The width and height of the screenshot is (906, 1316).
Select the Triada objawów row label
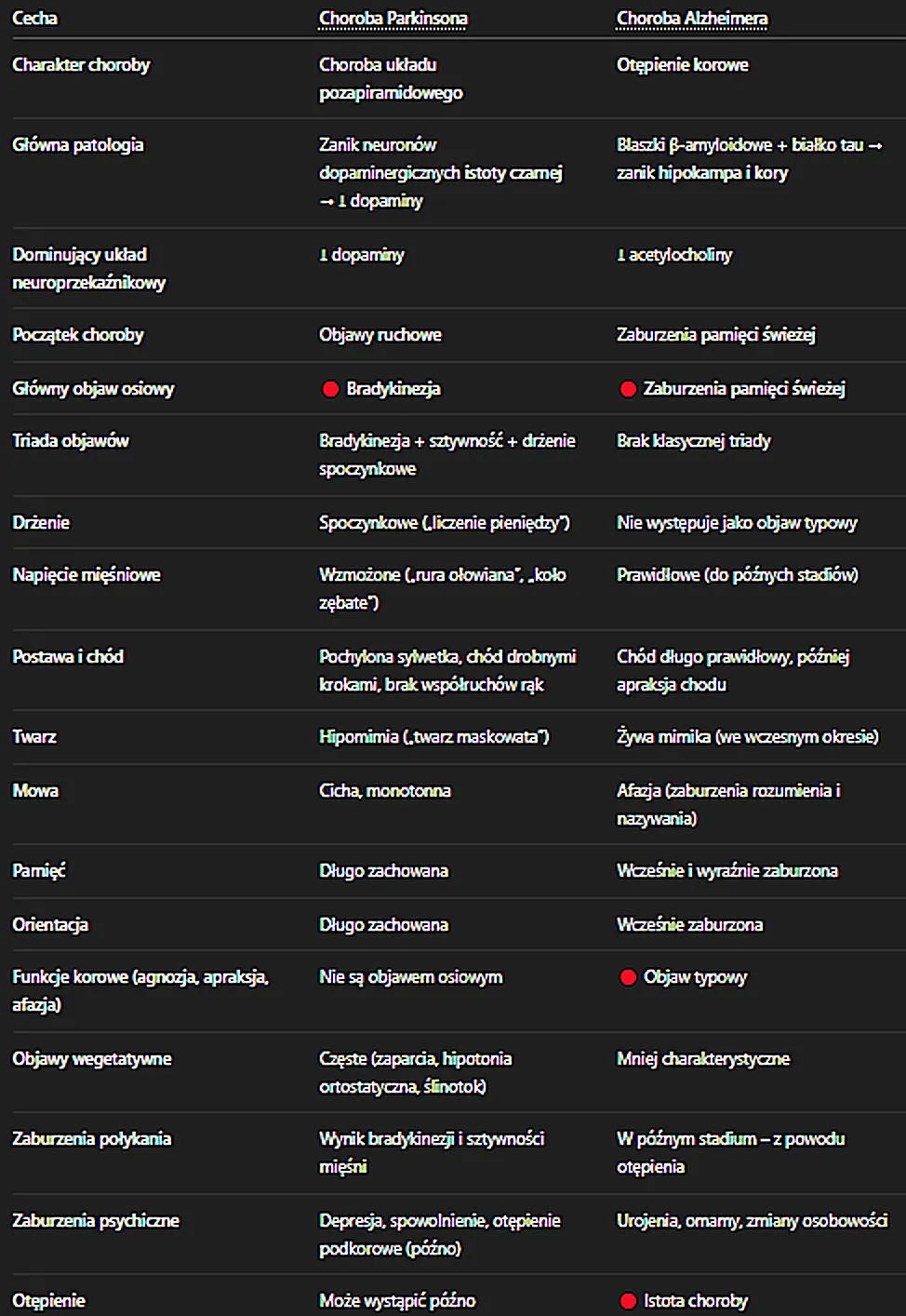click(x=71, y=441)
